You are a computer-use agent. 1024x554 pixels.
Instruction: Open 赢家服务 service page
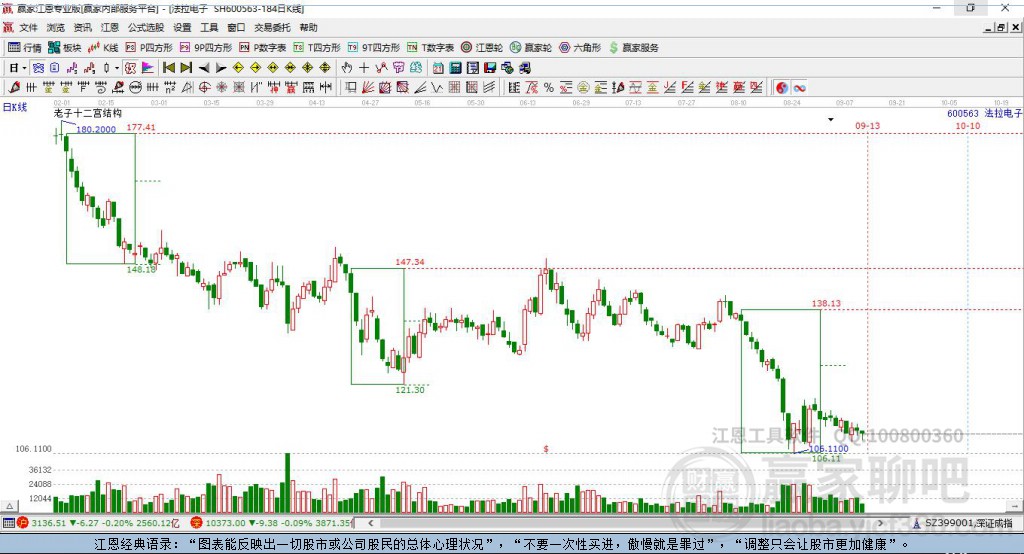tap(633, 48)
